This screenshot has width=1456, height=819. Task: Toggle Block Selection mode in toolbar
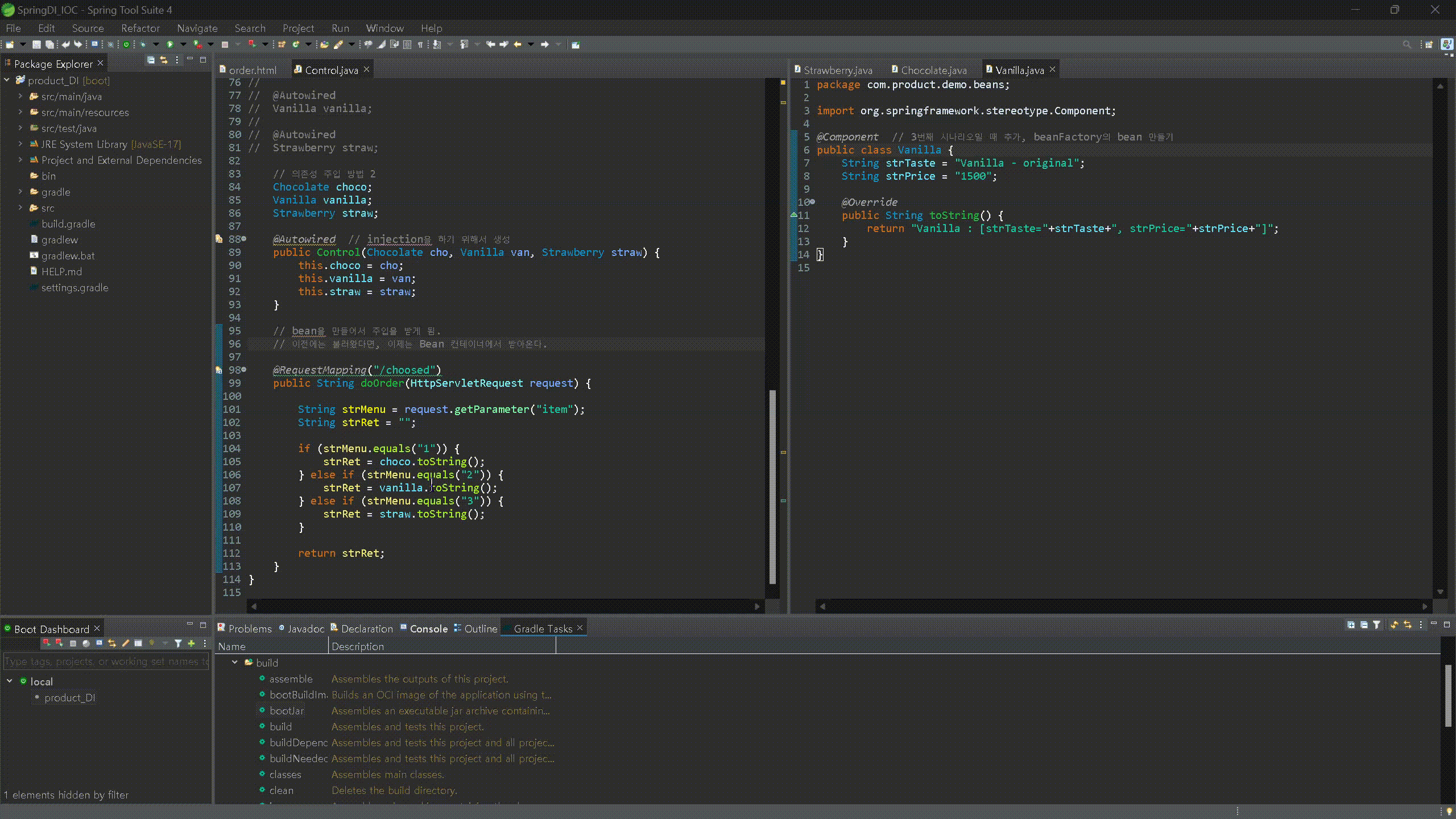tap(407, 44)
